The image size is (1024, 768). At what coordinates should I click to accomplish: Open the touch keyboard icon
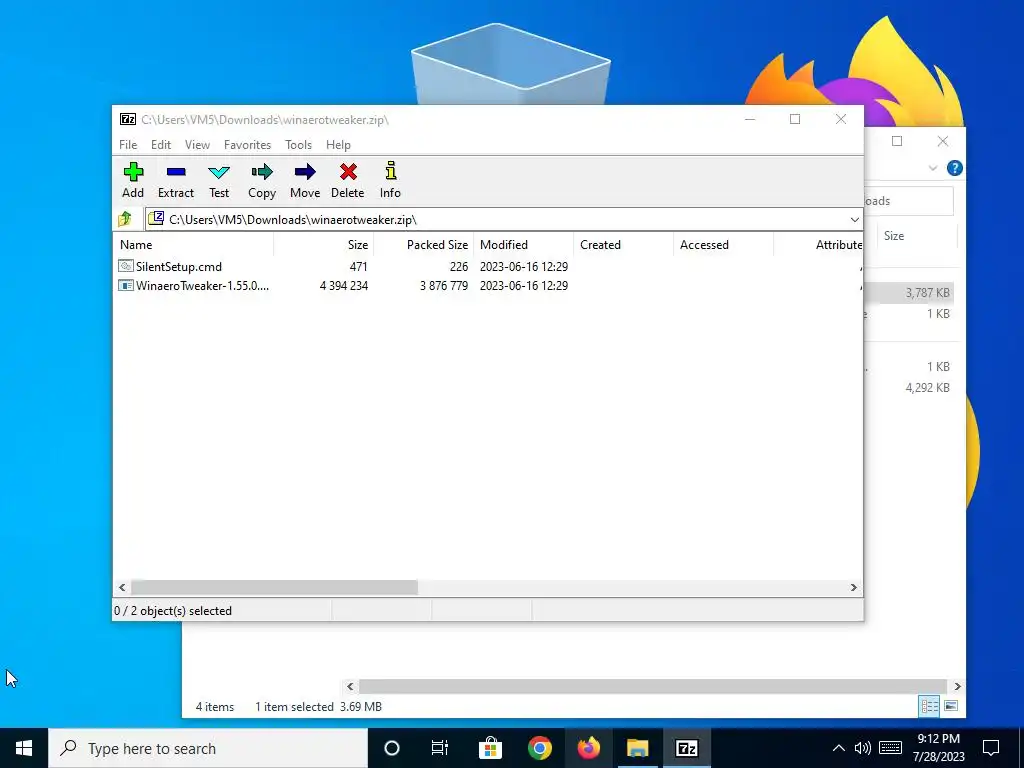[890, 748]
